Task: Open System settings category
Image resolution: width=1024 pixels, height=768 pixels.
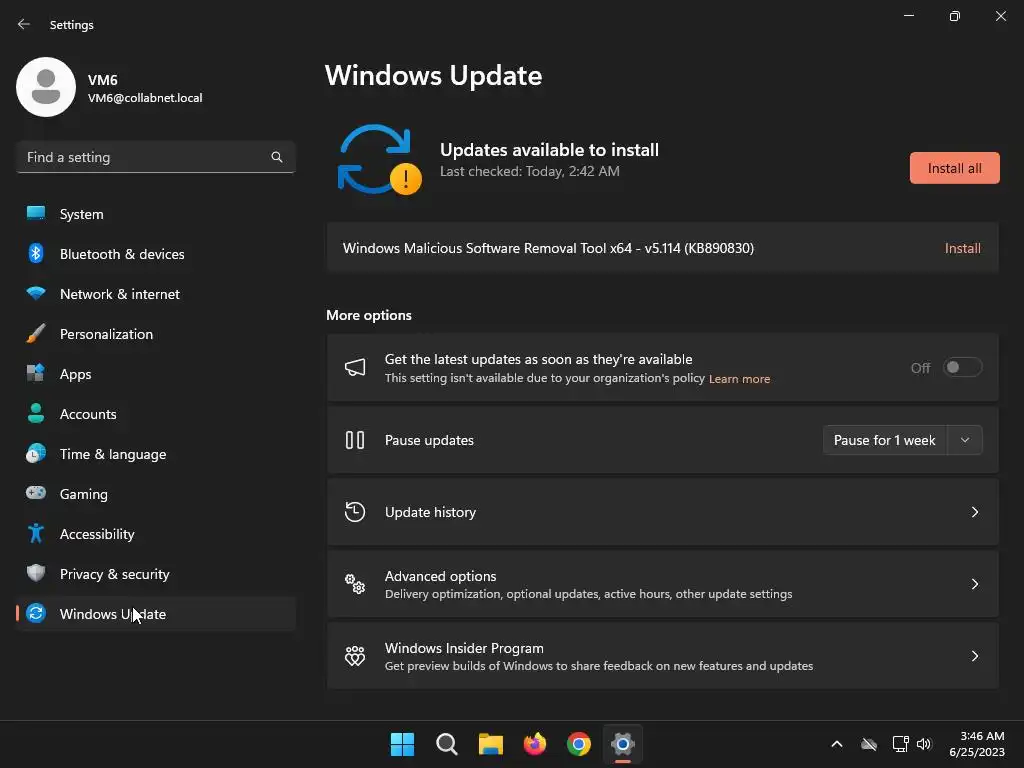Action: point(156,214)
